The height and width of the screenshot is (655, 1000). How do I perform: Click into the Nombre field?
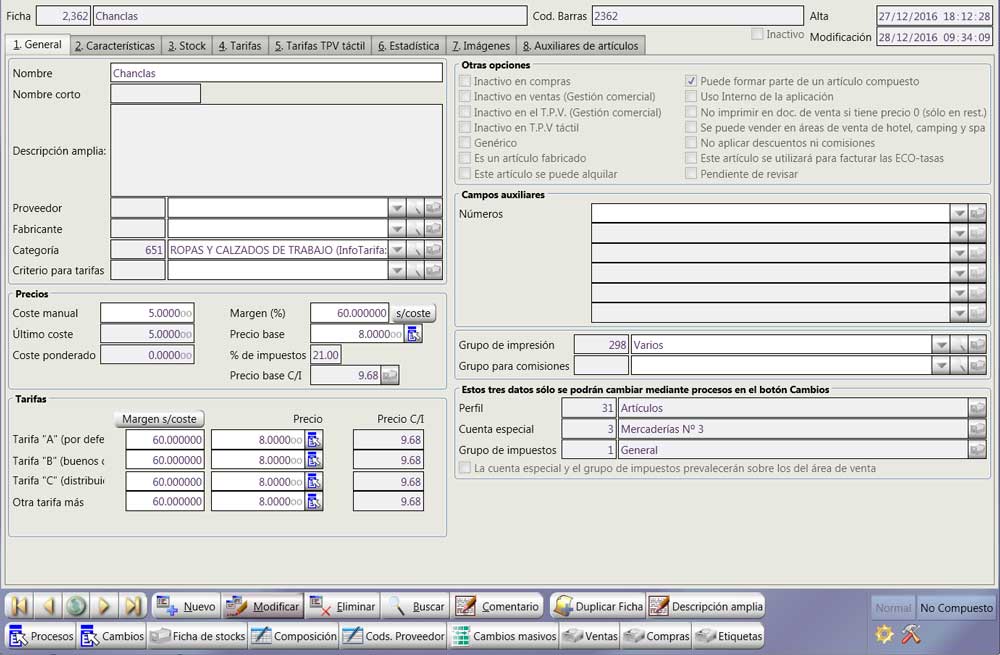[276, 73]
